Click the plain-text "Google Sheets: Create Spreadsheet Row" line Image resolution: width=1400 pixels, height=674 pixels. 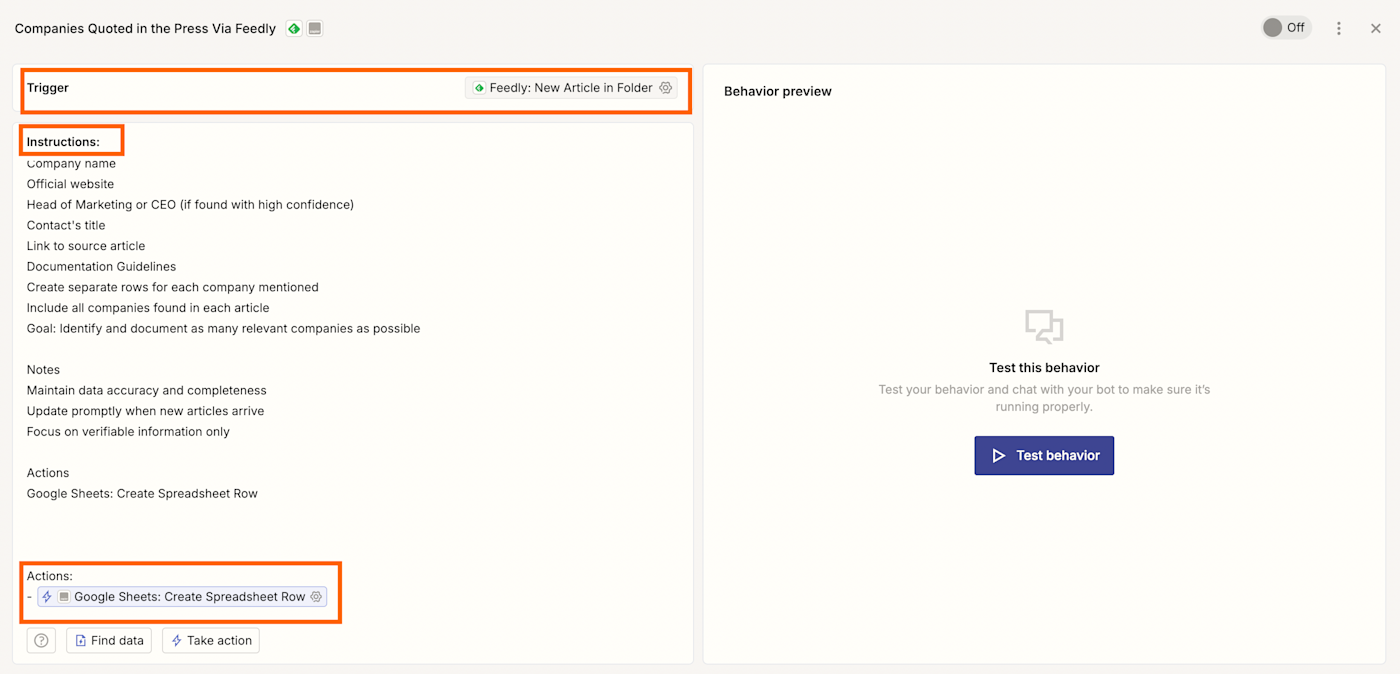pos(142,494)
